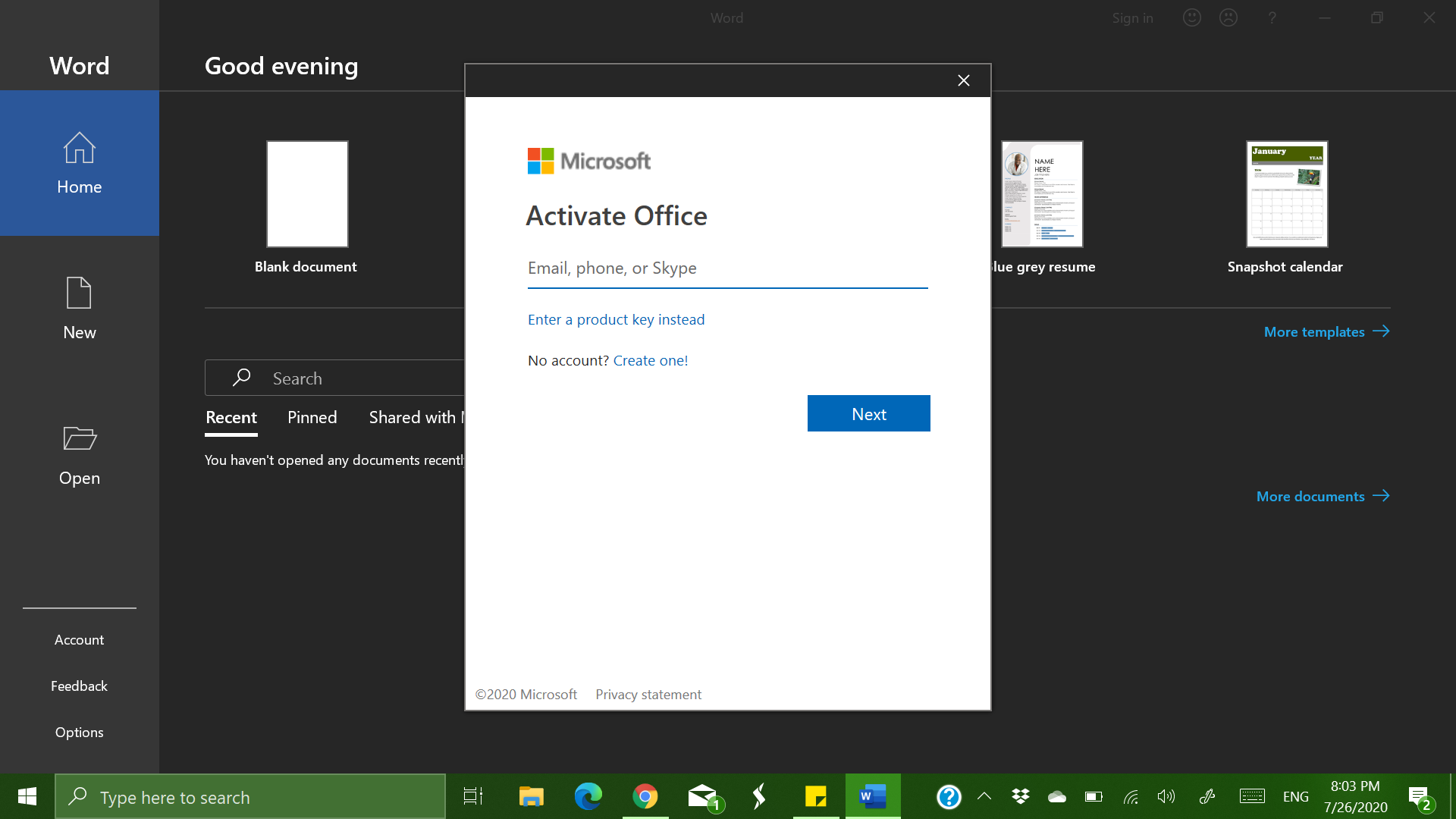
Task: Open Microsoft Edge from the taskbar
Action: 588,796
